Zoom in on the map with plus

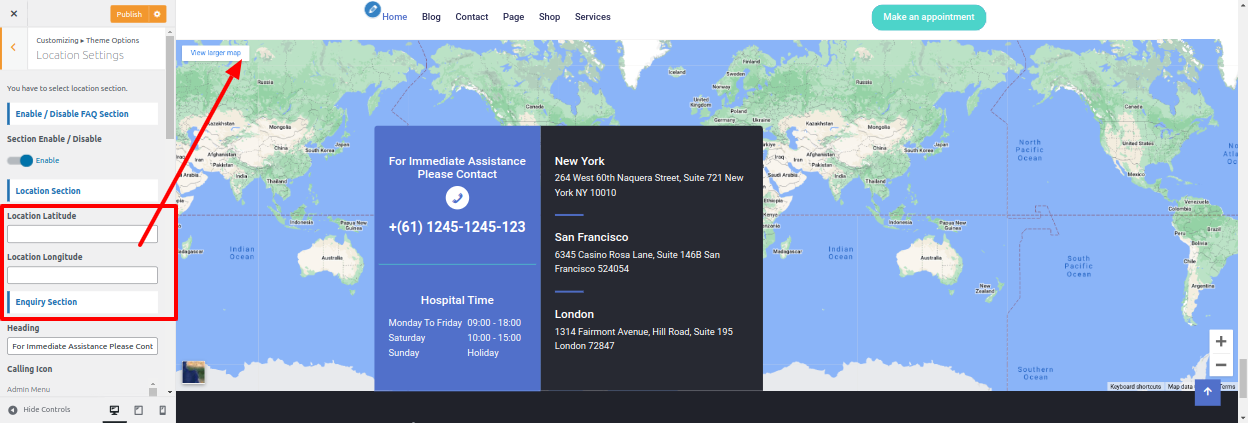pyautogui.click(x=1221, y=341)
